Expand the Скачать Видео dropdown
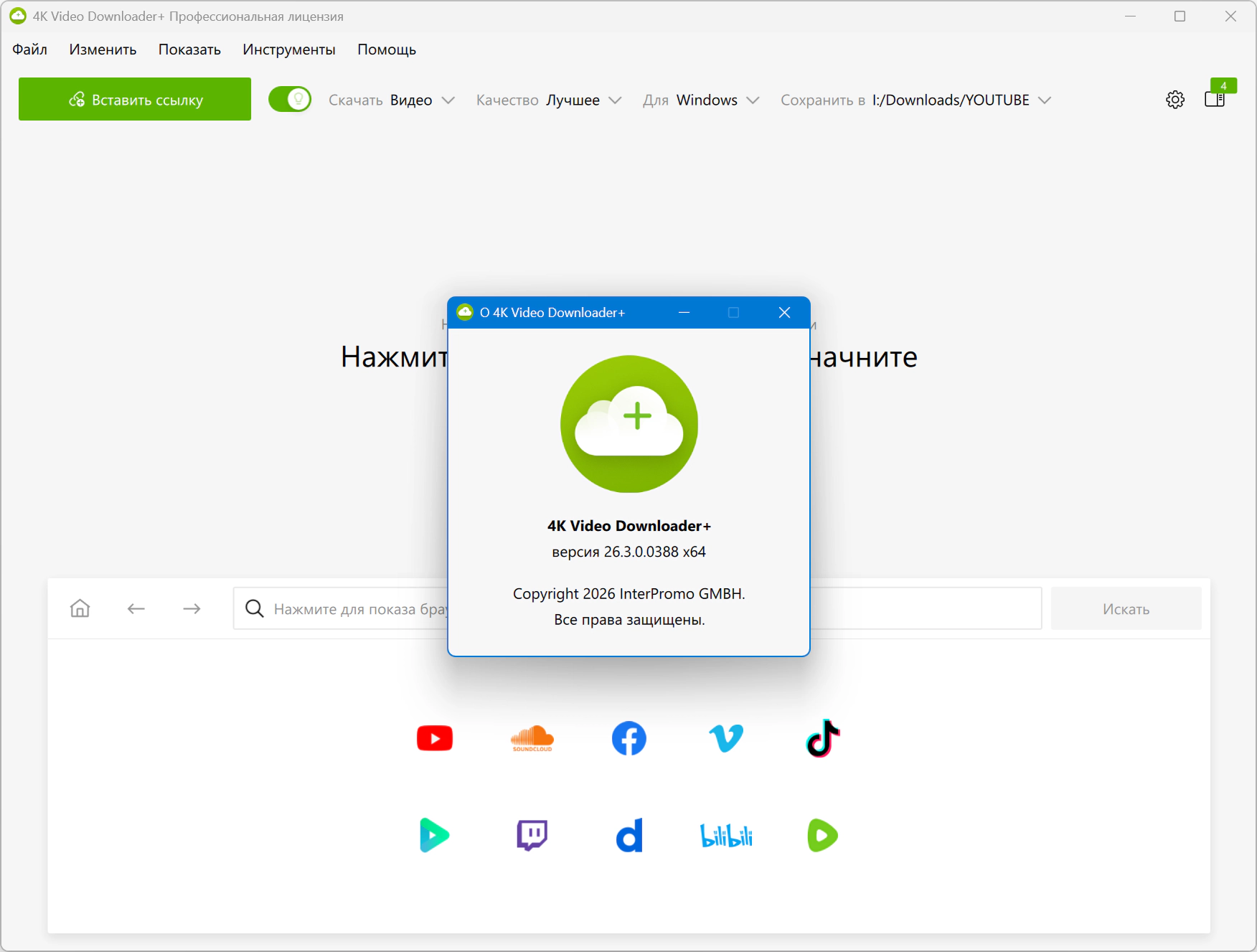 392,100
